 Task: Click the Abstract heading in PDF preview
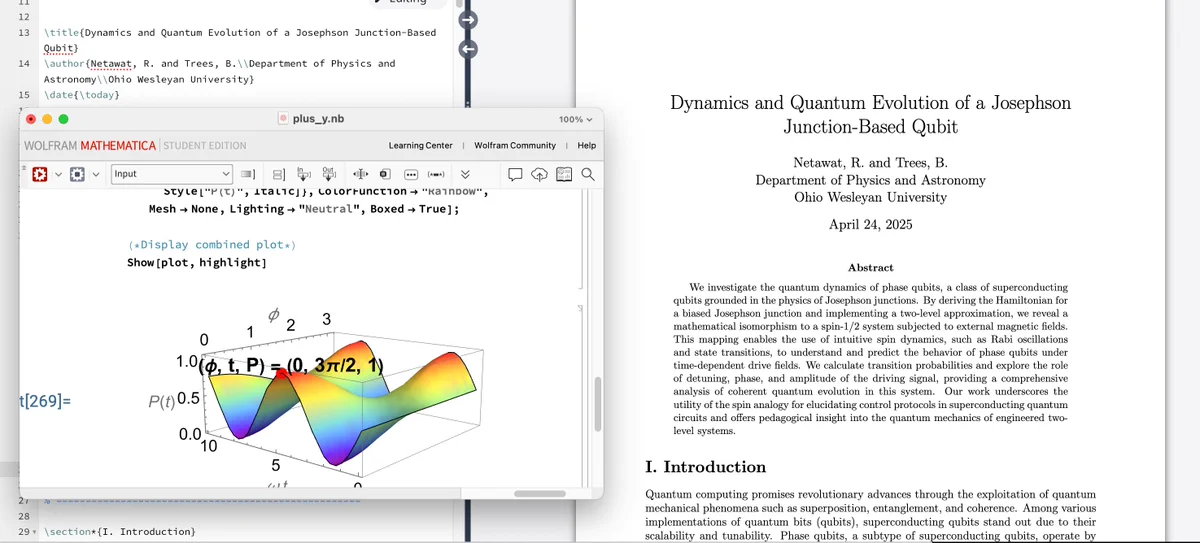pos(870,268)
